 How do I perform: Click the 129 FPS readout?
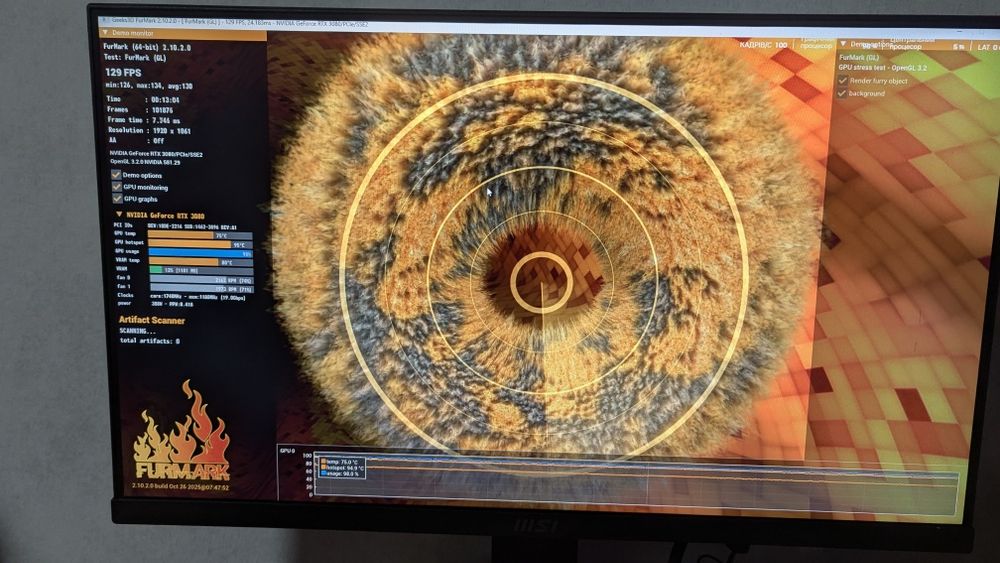(123, 73)
